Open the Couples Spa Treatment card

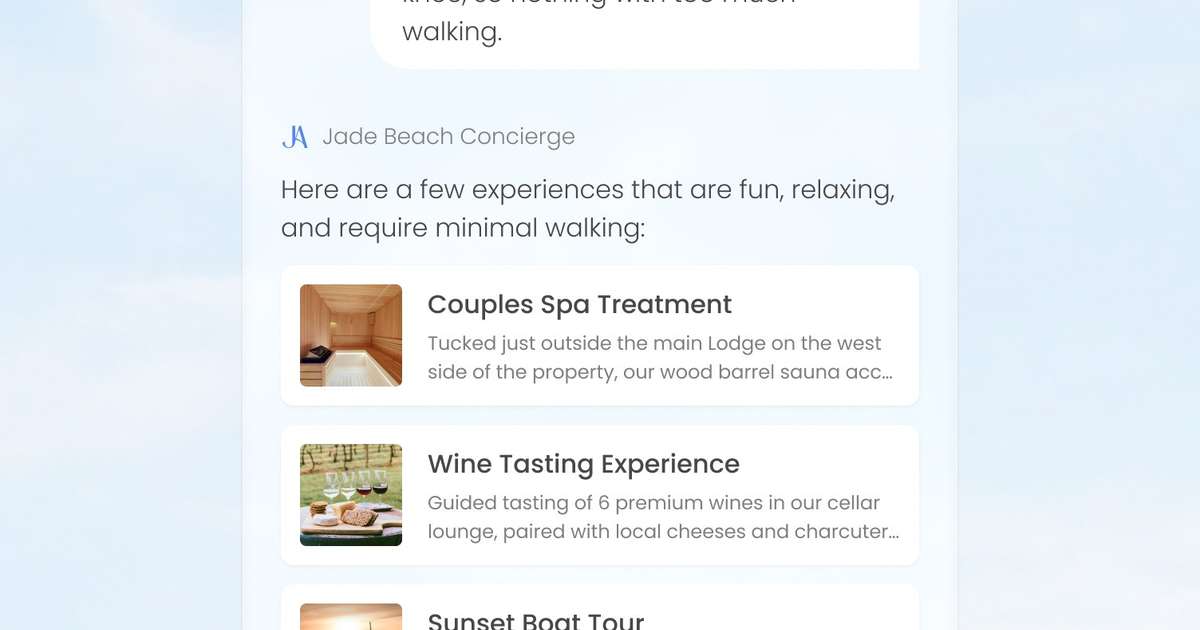pyautogui.click(x=600, y=335)
